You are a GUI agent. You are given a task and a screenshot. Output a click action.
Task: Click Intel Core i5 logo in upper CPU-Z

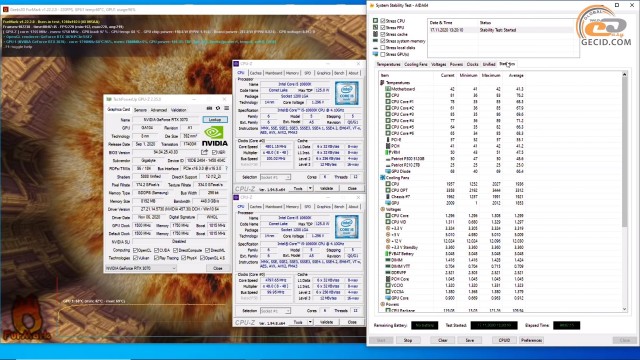click(x=347, y=93)
